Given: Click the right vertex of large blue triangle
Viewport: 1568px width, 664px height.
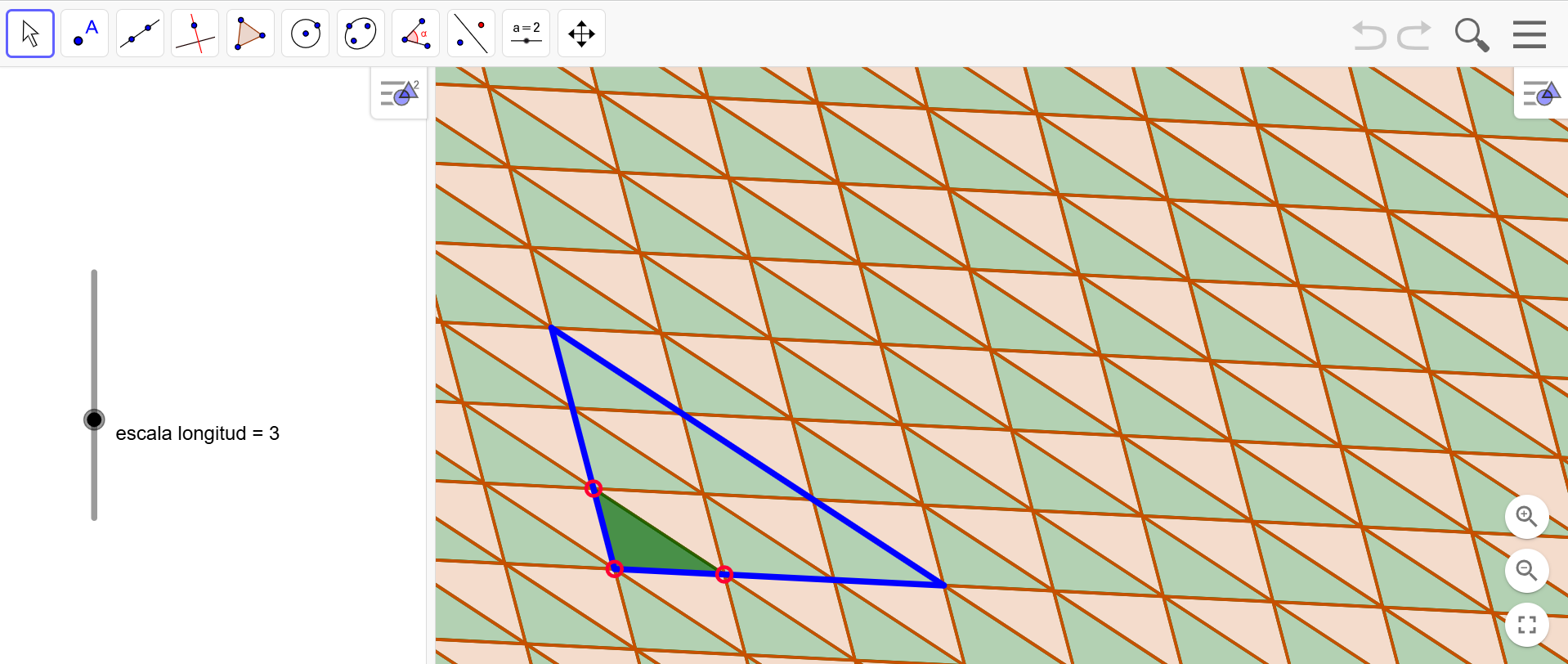Looking at the screenshot, I should point(943,585).
